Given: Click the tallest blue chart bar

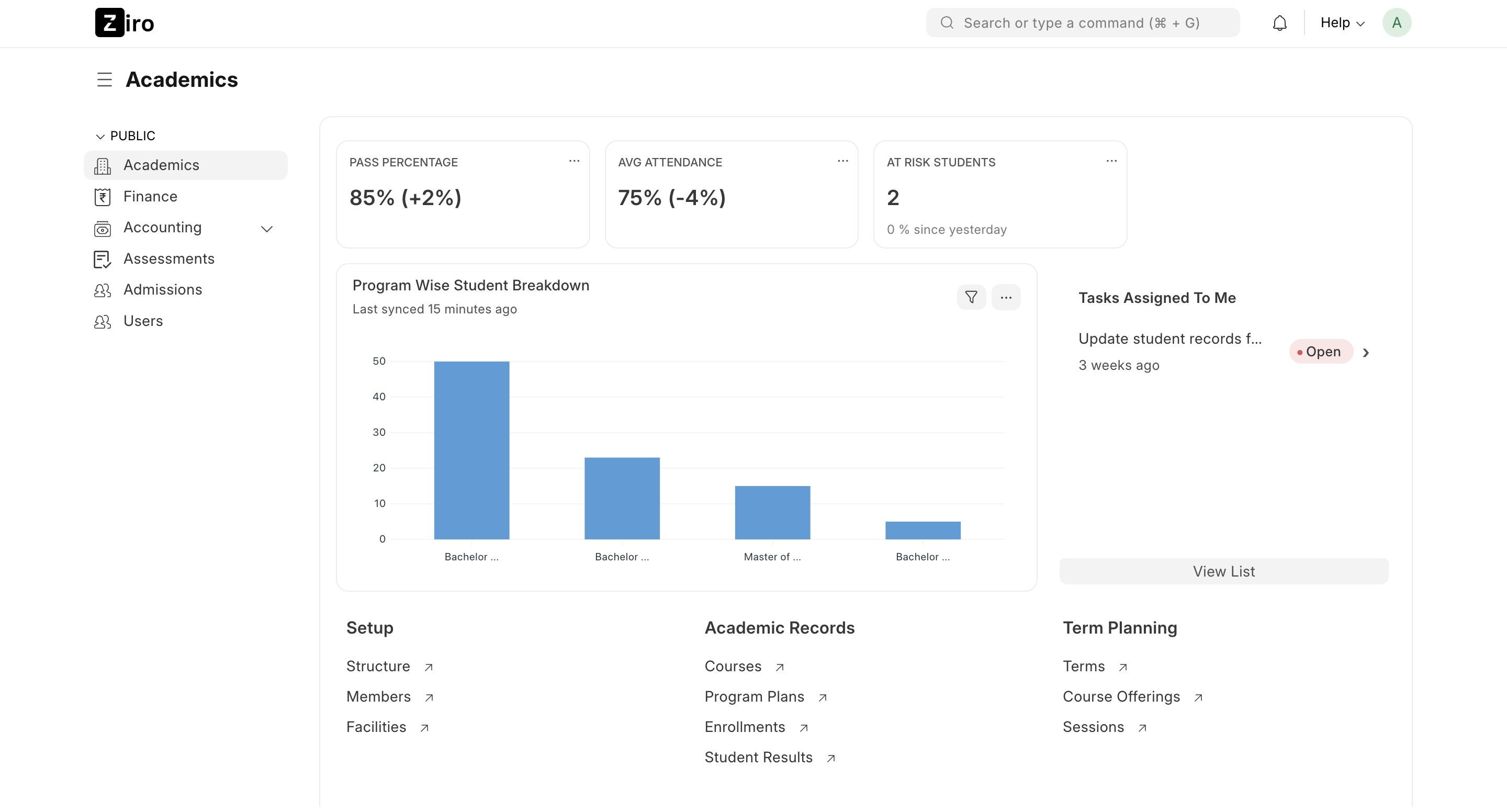Looking at the screenshot, I should pyautogui.click(x=471, y=450).
